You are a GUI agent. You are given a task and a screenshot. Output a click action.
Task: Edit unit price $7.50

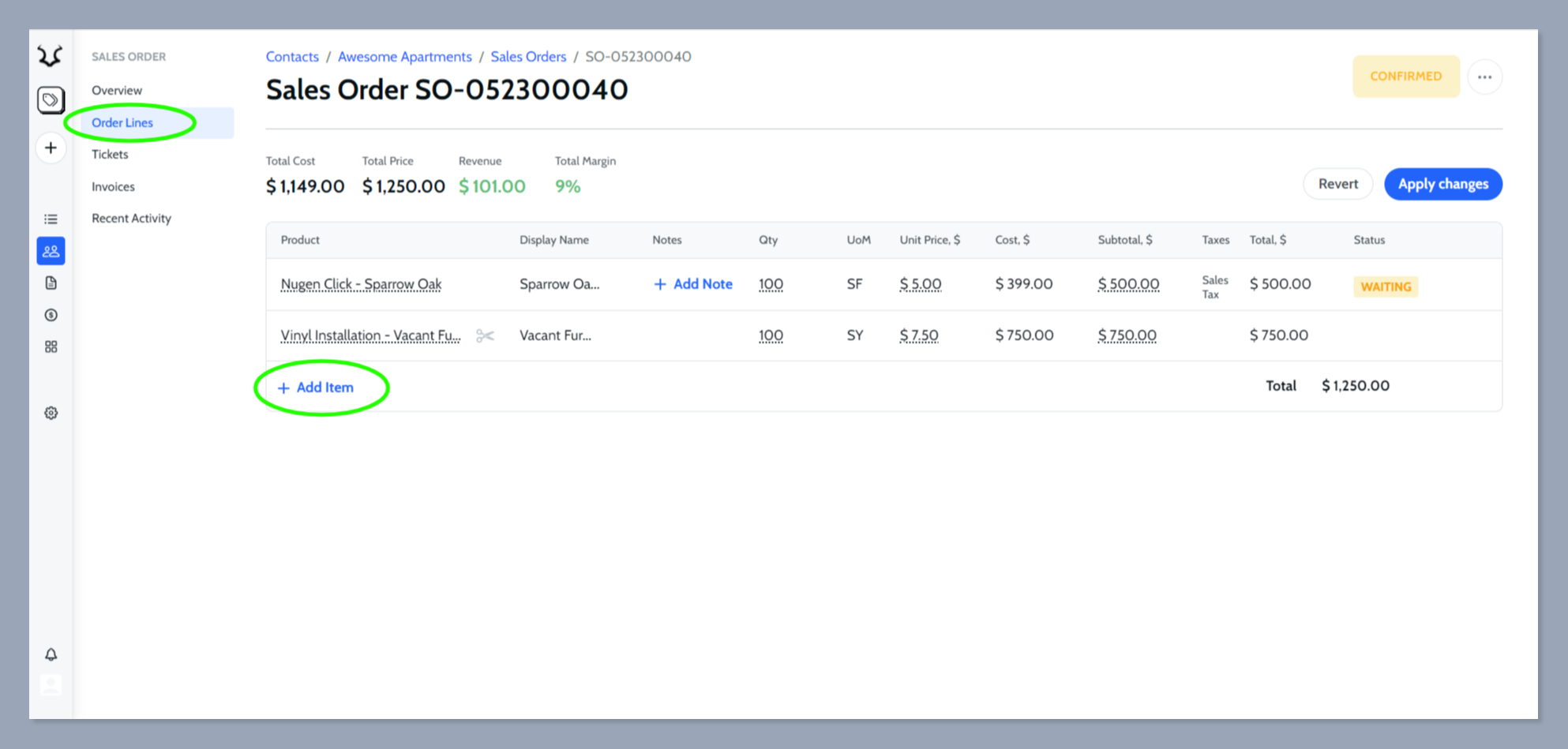coord(919,335)
